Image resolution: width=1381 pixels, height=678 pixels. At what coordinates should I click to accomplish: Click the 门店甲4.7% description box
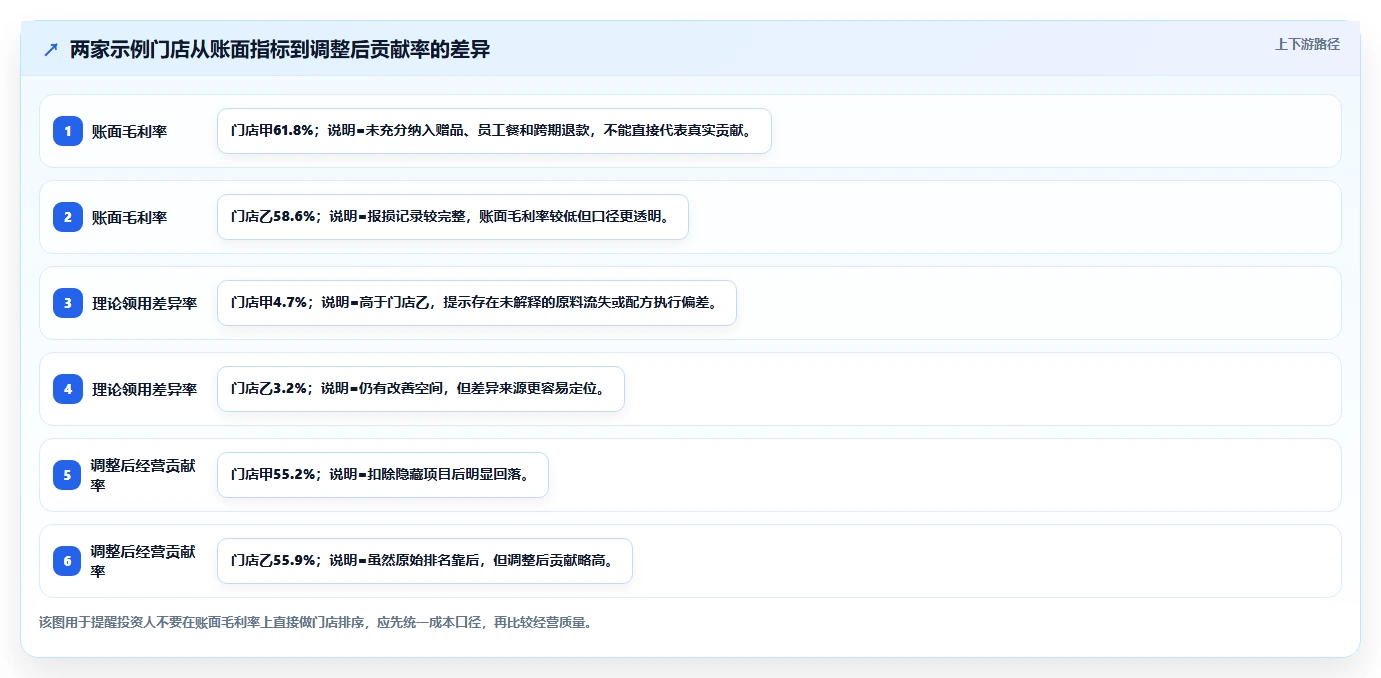(477, 303)
